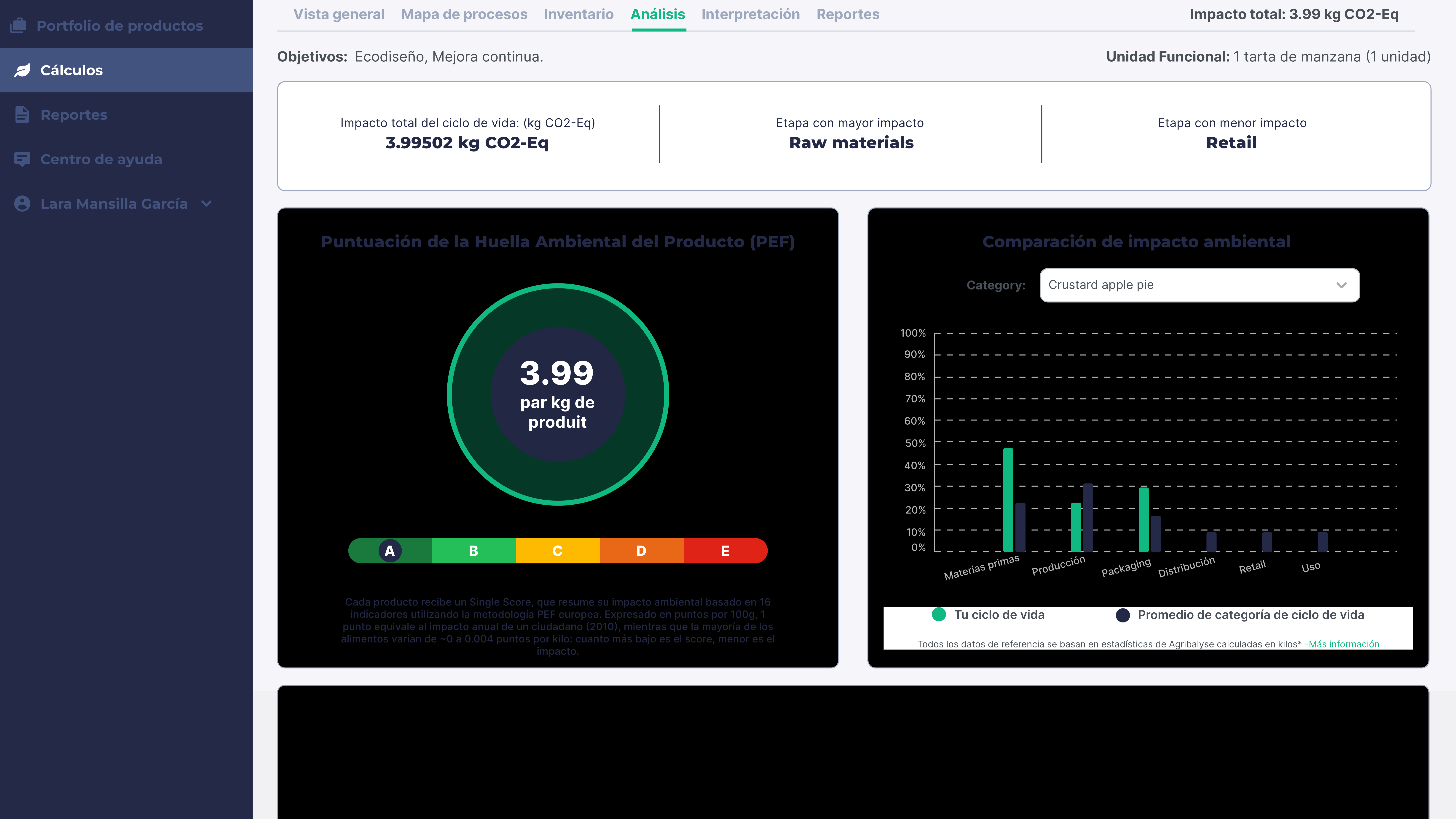Open the Category dropdown showing Crustard apple pie

pyautogui.click(x=1199, y=285)
